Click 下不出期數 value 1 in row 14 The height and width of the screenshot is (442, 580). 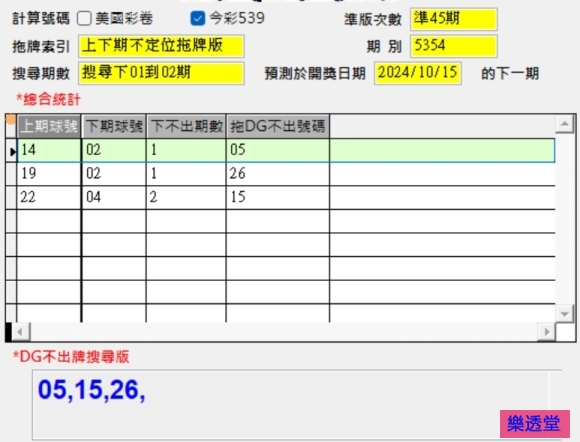tap(186, 150)
